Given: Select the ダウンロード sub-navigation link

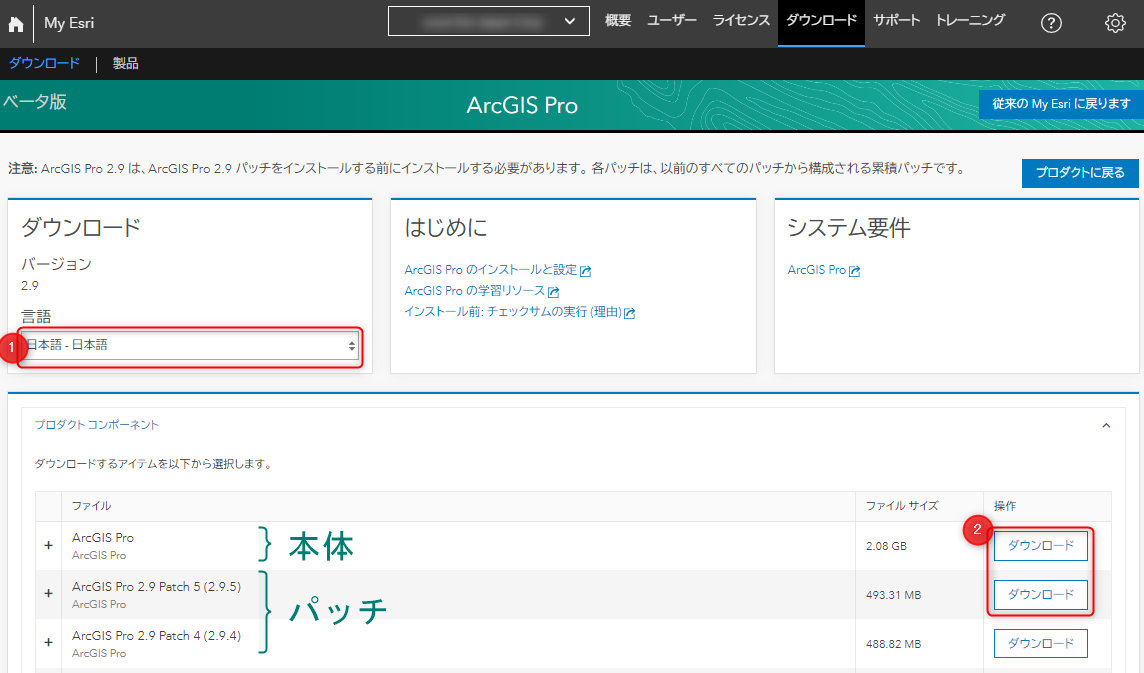Looking at the screenshot, I should click(44, 64).
